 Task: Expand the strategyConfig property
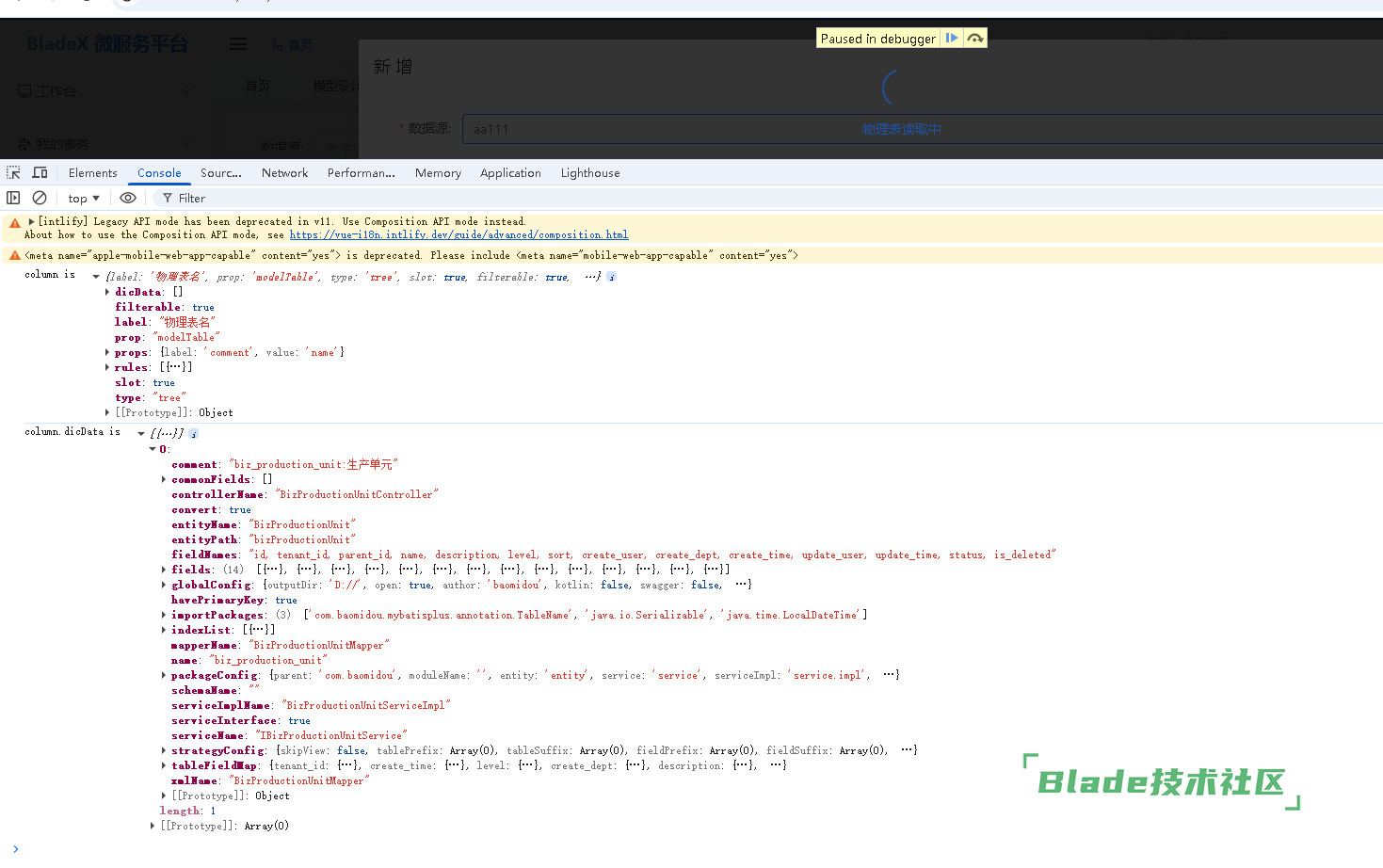[x=164, y=750]
